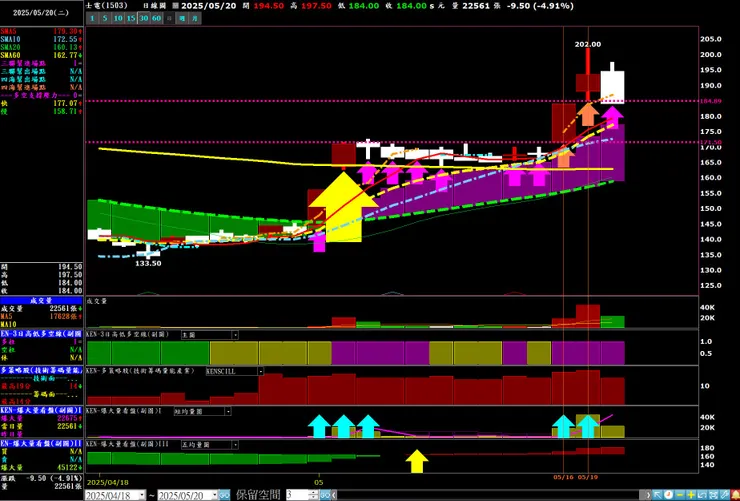
Task: Click the SMA5 legend row showing 179.30
Action: (x=42, y=31)
